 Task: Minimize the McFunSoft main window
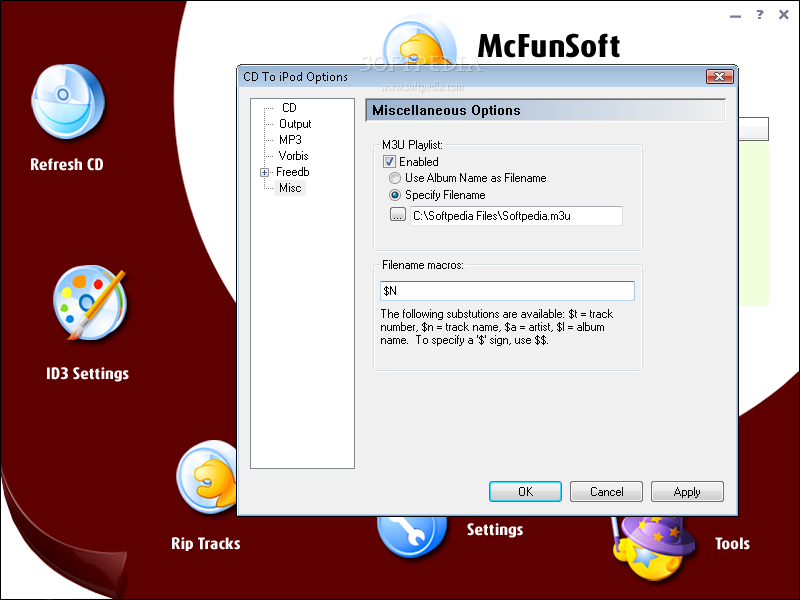coord(735,16)
